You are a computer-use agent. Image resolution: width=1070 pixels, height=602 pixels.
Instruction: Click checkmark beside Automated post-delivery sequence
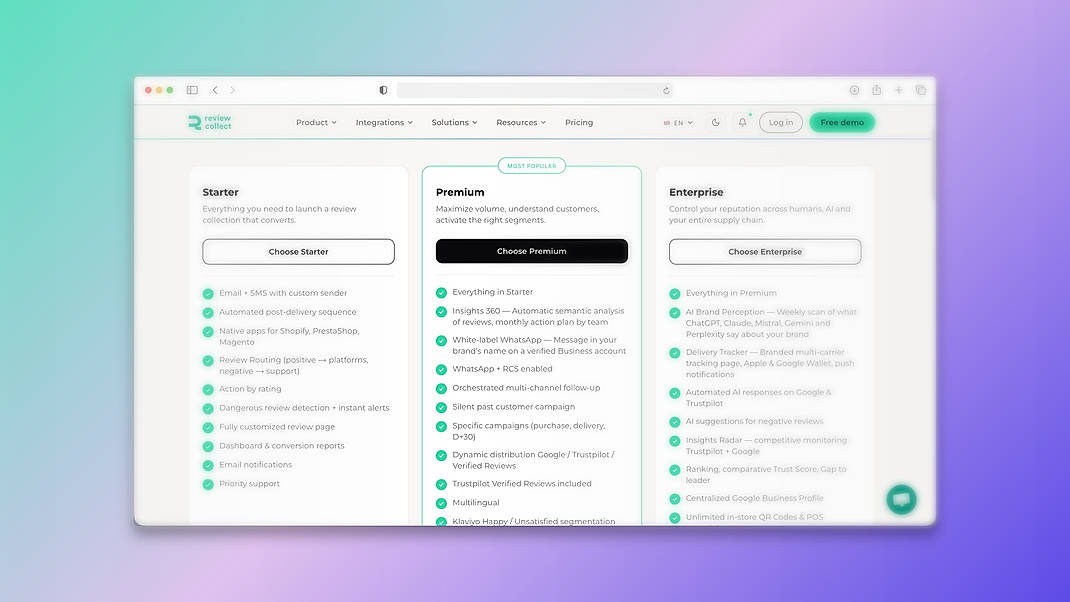click(208, 313)
